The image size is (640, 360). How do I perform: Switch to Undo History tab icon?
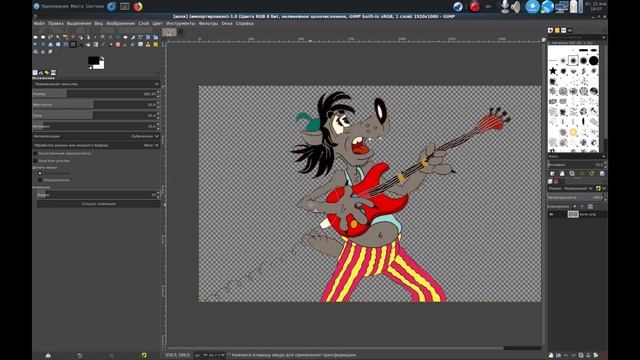pos(47,73)
